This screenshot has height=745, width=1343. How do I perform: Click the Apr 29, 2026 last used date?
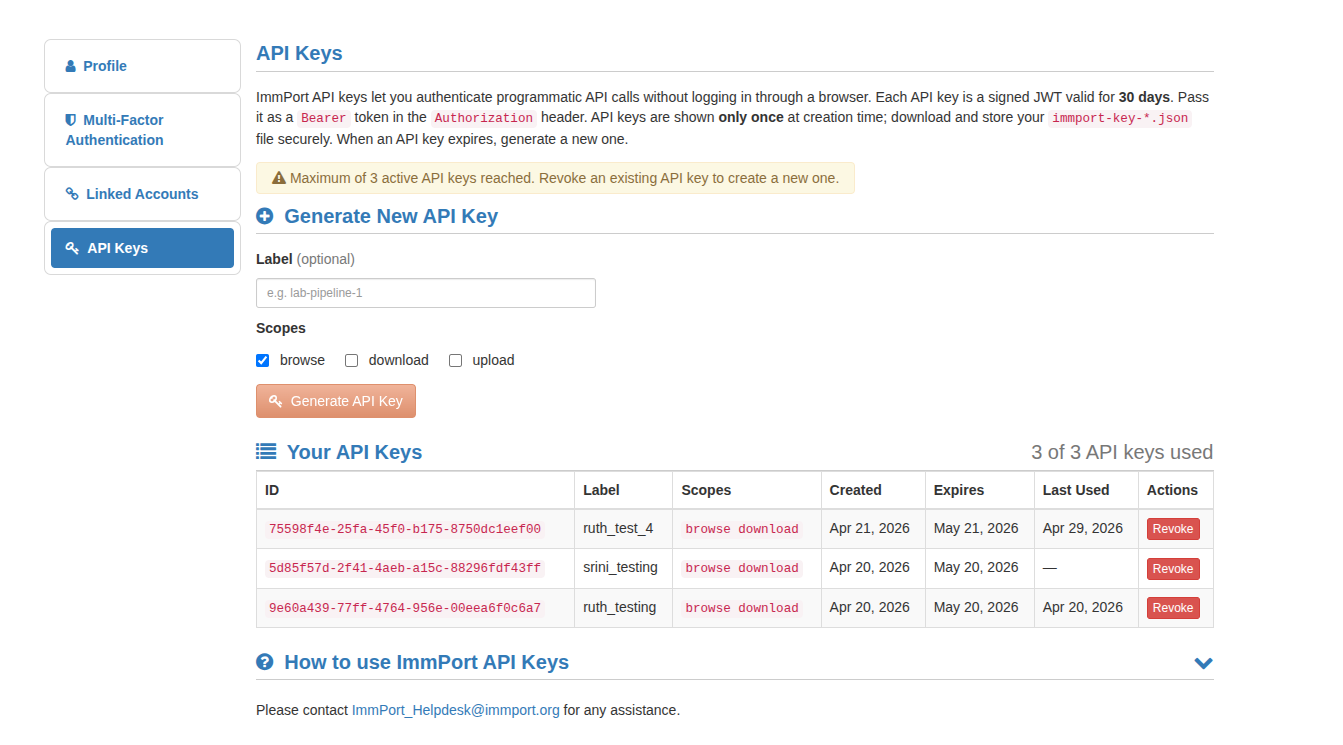pyautogui.click(x=1083, y=528)
